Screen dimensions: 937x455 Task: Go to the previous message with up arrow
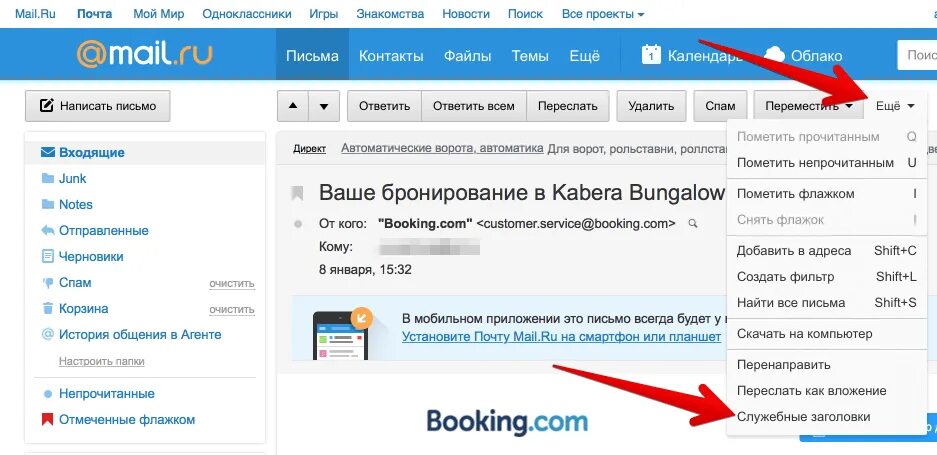pyautogui.click(x=293, y=106)
